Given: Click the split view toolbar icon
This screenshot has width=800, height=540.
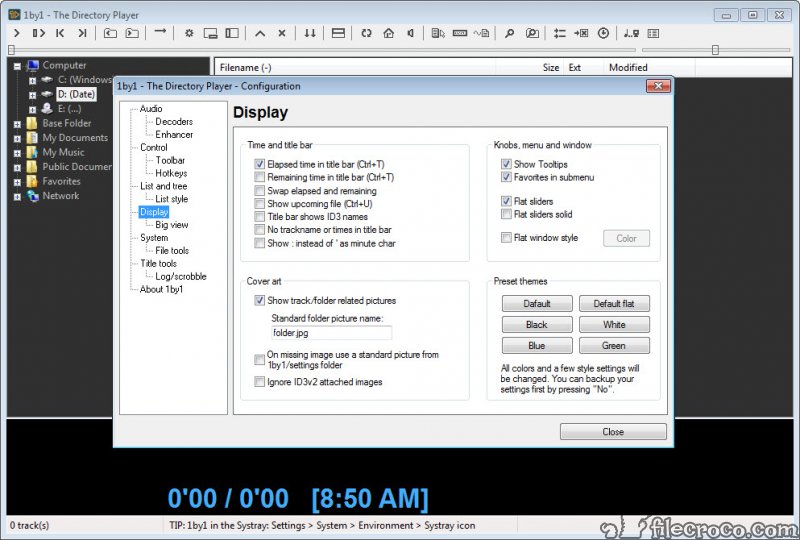Looking at the screenshot, I should pyautogui.click(x=338, y=33).
